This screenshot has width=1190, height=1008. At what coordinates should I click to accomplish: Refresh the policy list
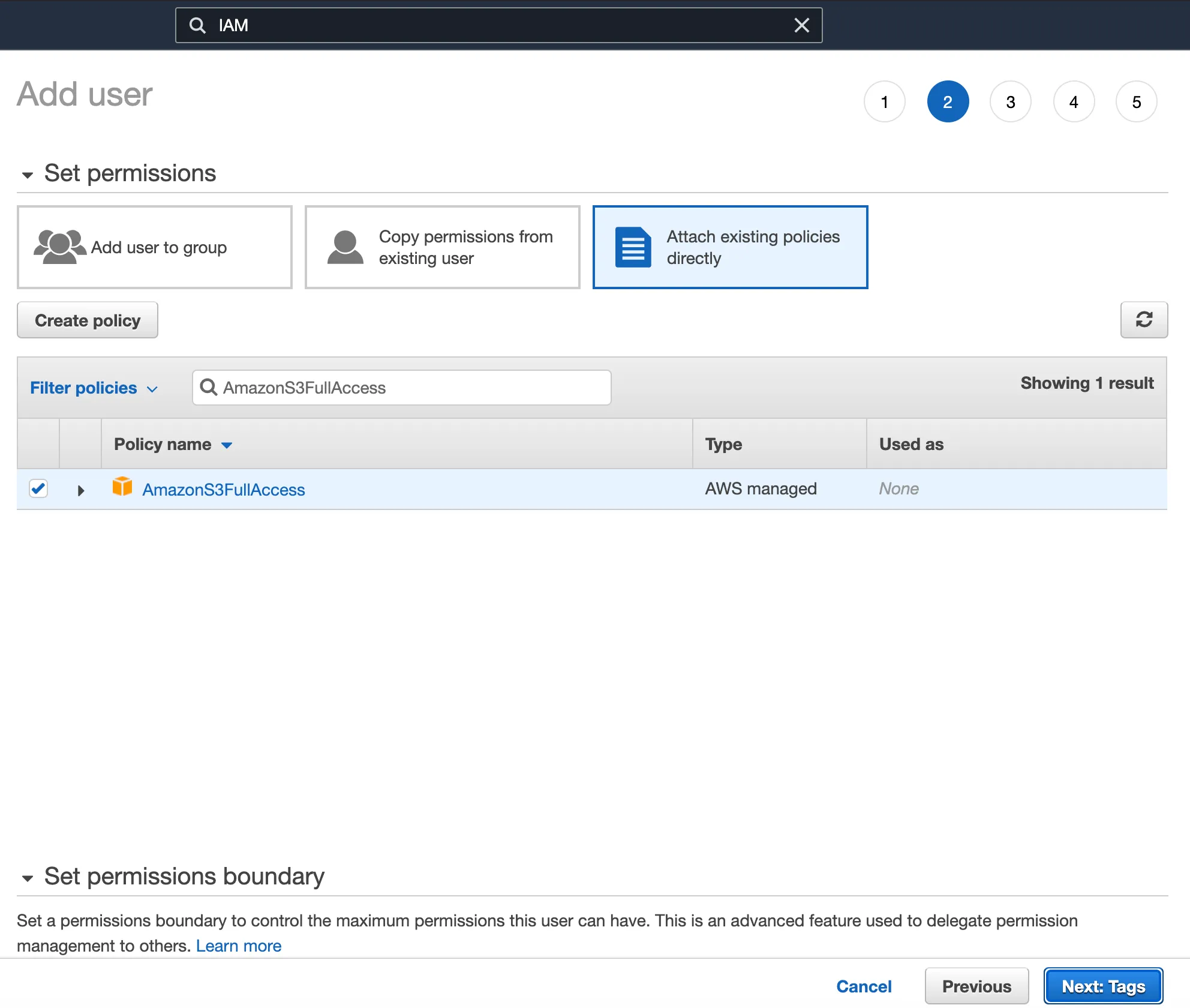click(x=1144, y=320)
